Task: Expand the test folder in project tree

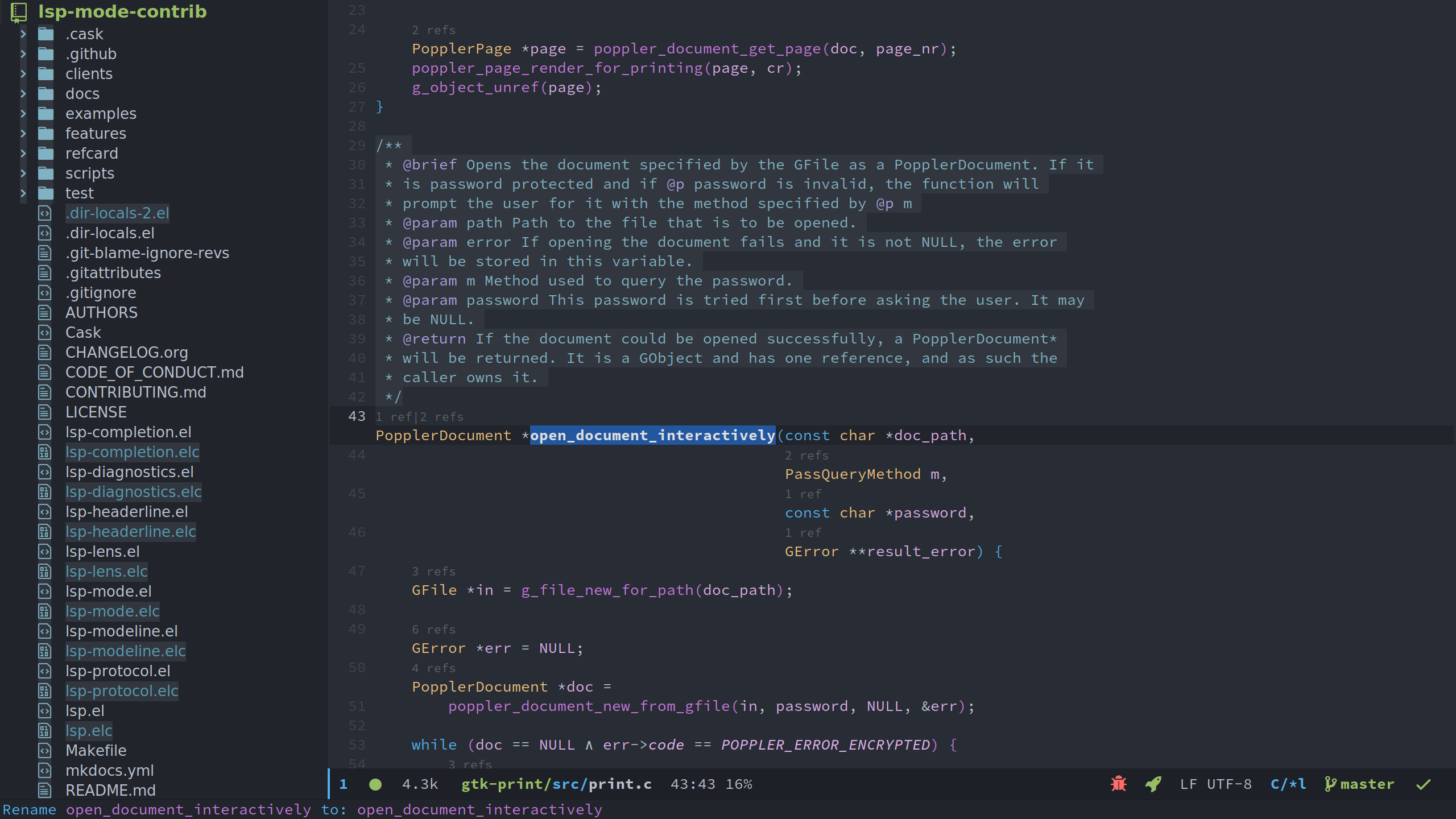Action: [23, 193]
